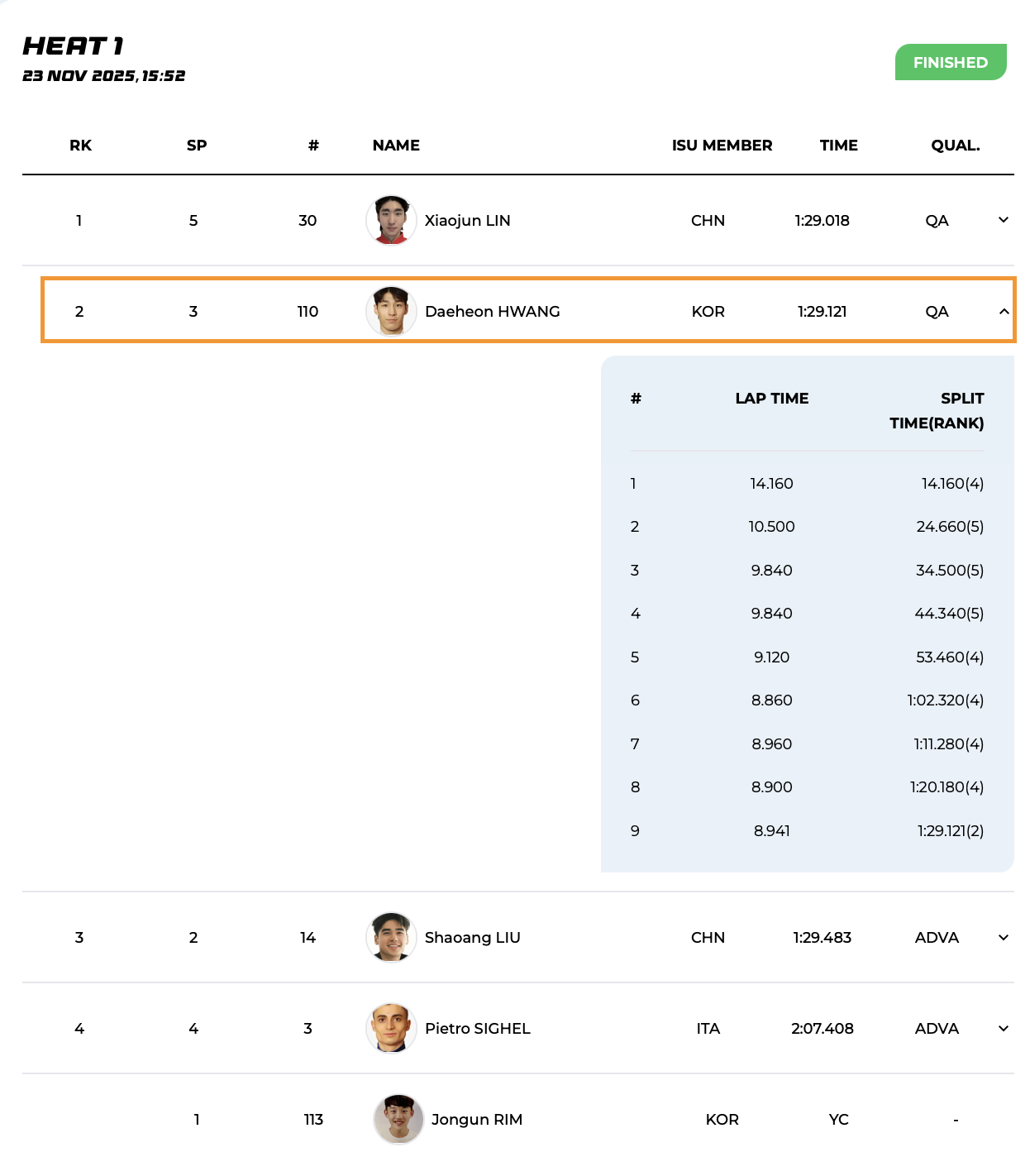The height and width of the screenshot is (1176, 1030).
Task: Click the Xiaojun LIN name link
Action: (x=467, y=221)
